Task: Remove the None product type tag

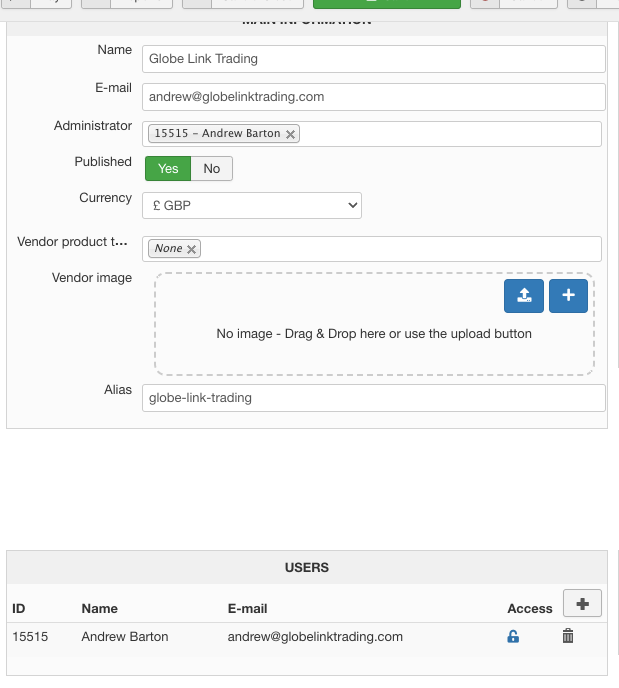Action: pos(192,249)
